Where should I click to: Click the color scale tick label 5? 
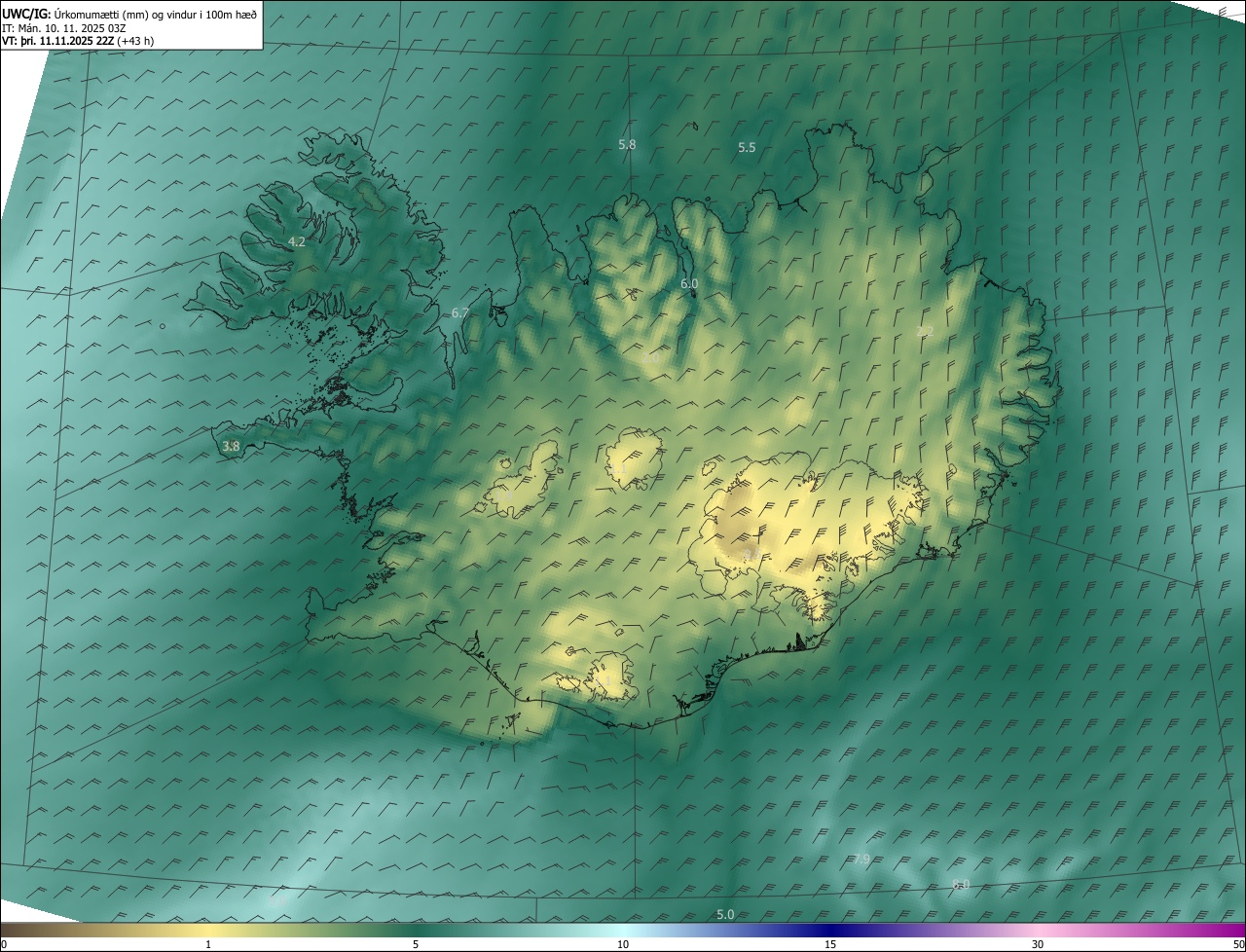416,944
